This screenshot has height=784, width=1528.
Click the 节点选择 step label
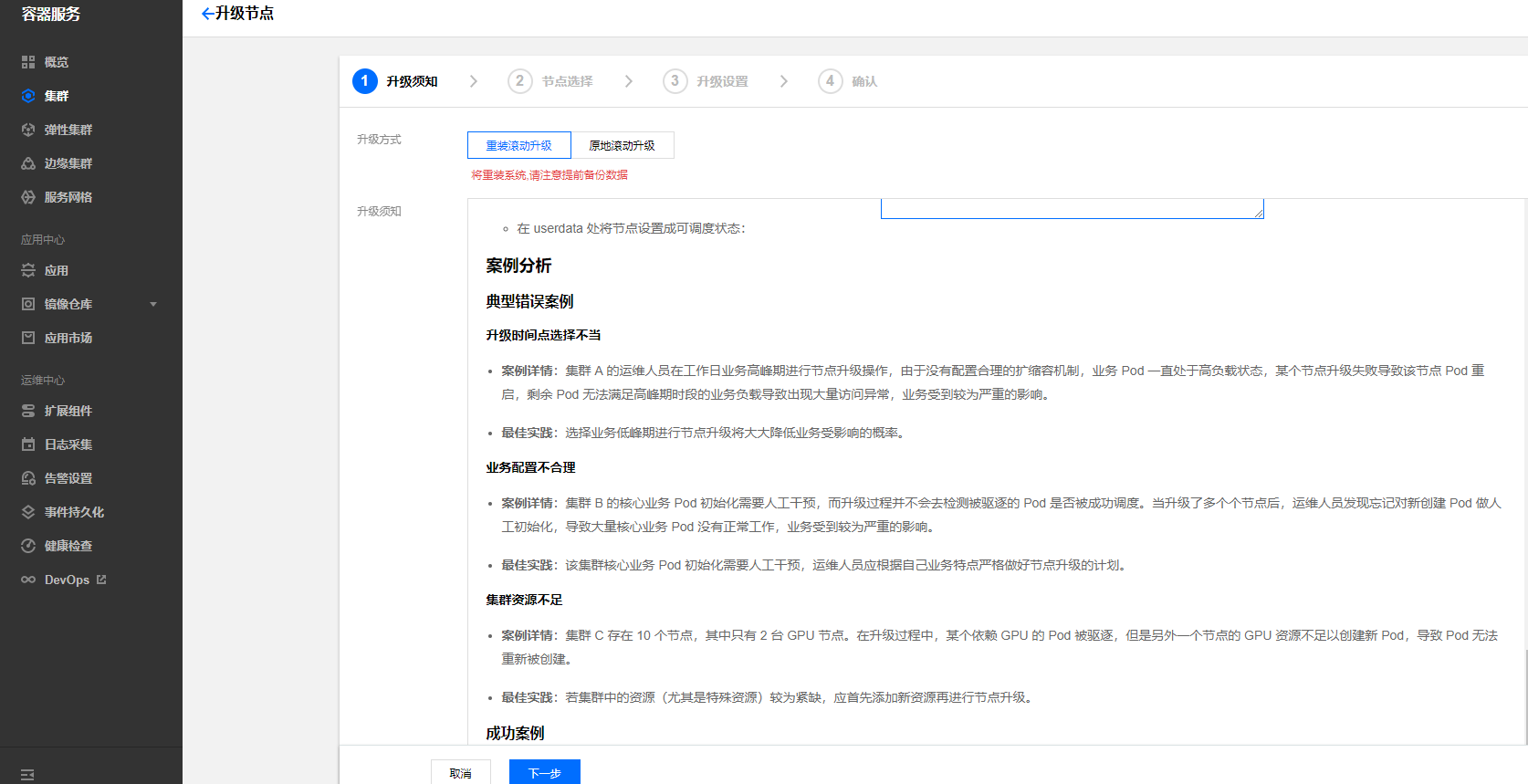pyautogui.click(x=568, y=81)
